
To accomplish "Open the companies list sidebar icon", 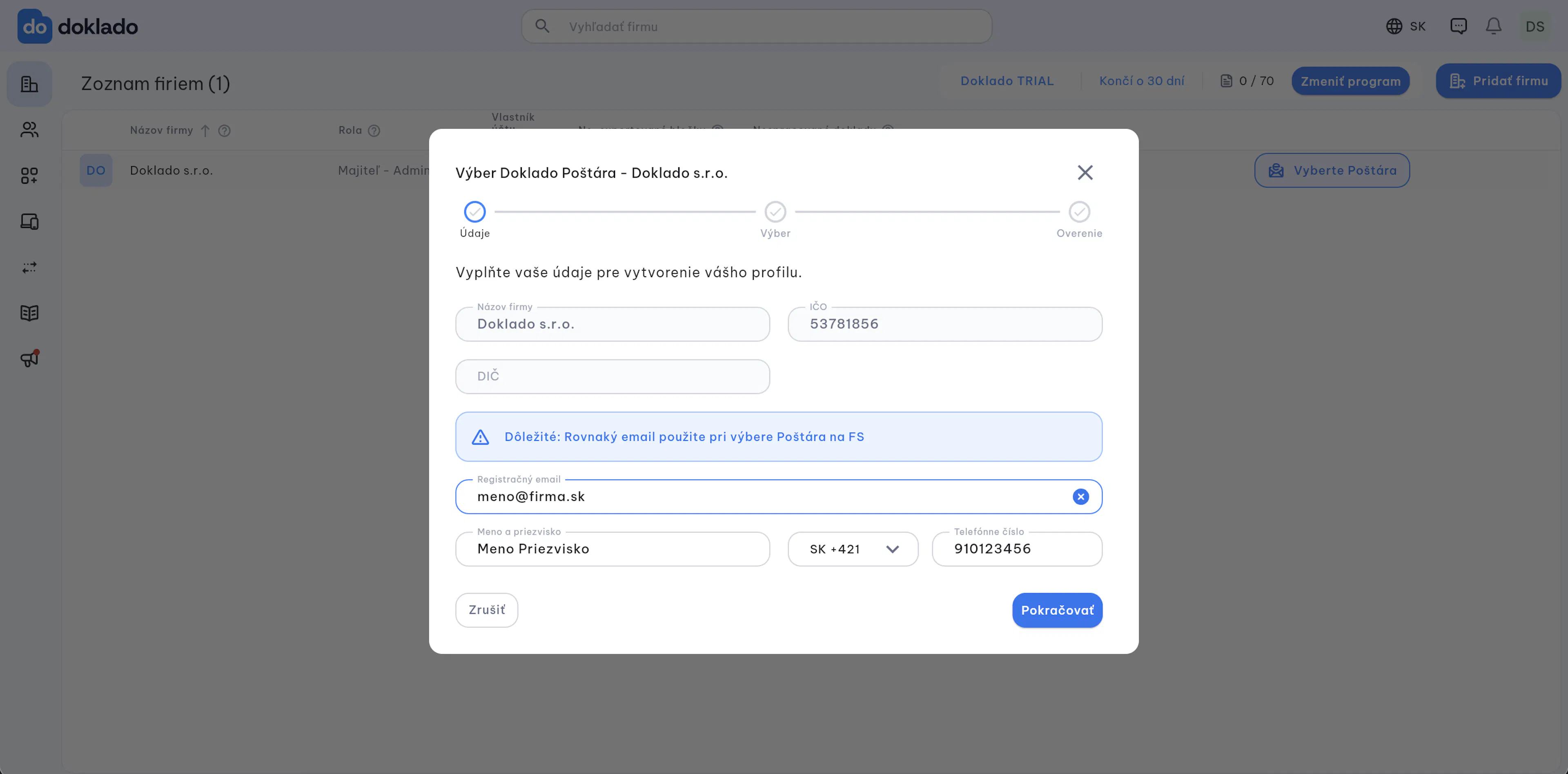I will point(29,84).
